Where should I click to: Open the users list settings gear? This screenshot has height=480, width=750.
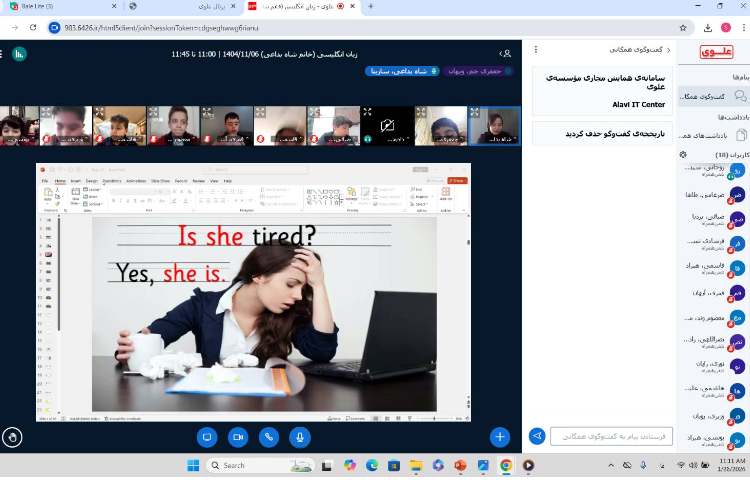coord(683,155)
